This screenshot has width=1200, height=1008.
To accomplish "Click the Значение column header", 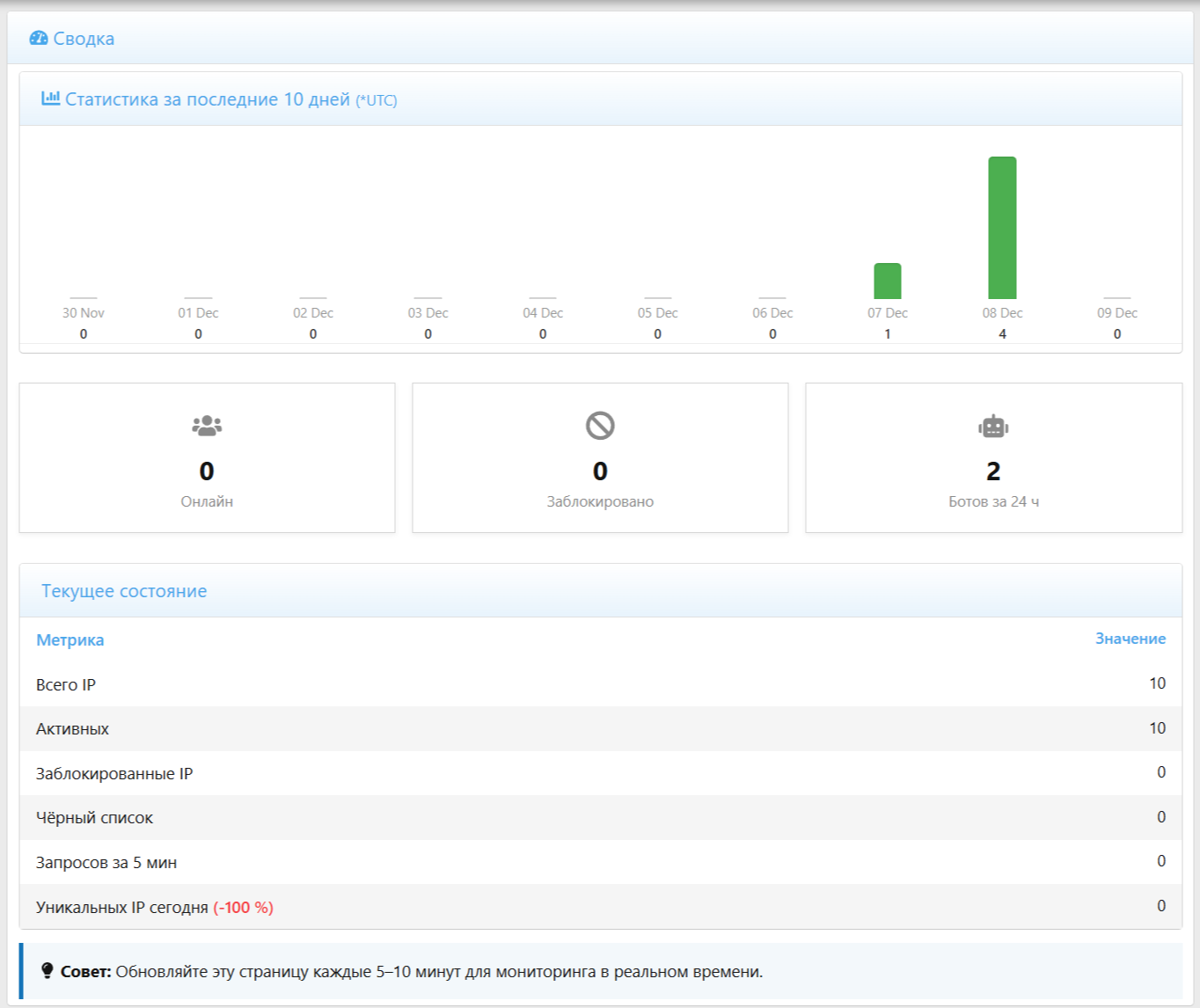I will click(1130, 639).
